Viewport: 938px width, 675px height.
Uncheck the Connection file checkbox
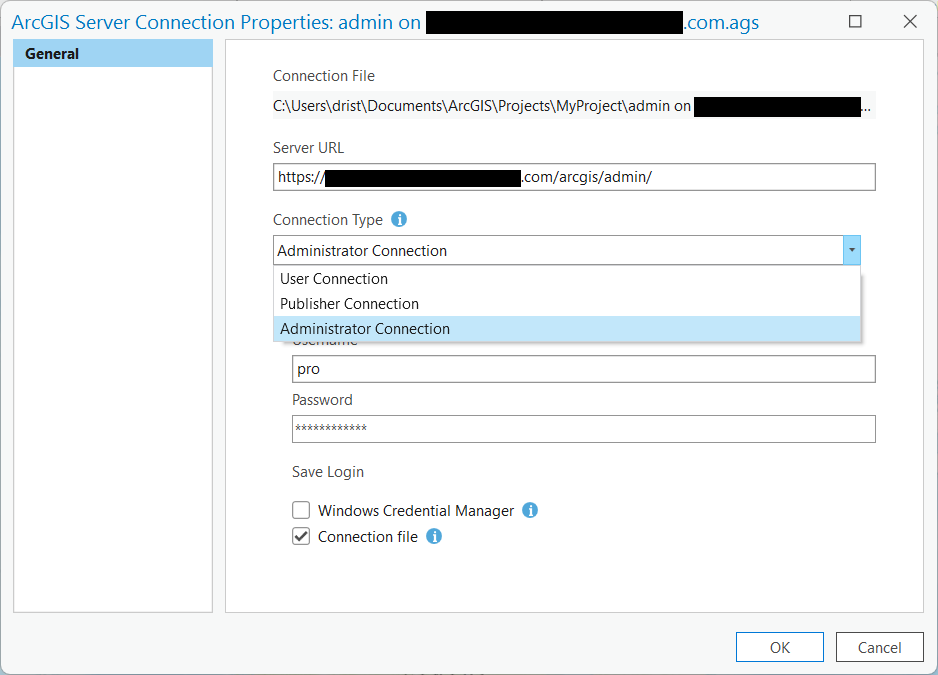pyautogui.click(x=301, y=536)
